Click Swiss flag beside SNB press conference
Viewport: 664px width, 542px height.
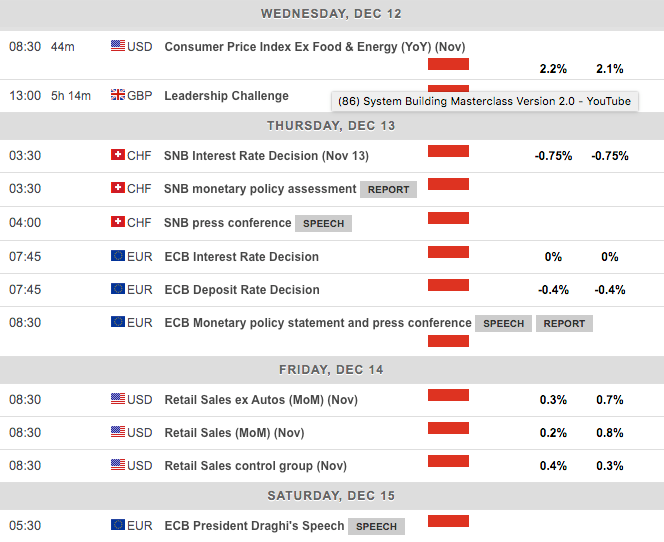pos(118,223)
